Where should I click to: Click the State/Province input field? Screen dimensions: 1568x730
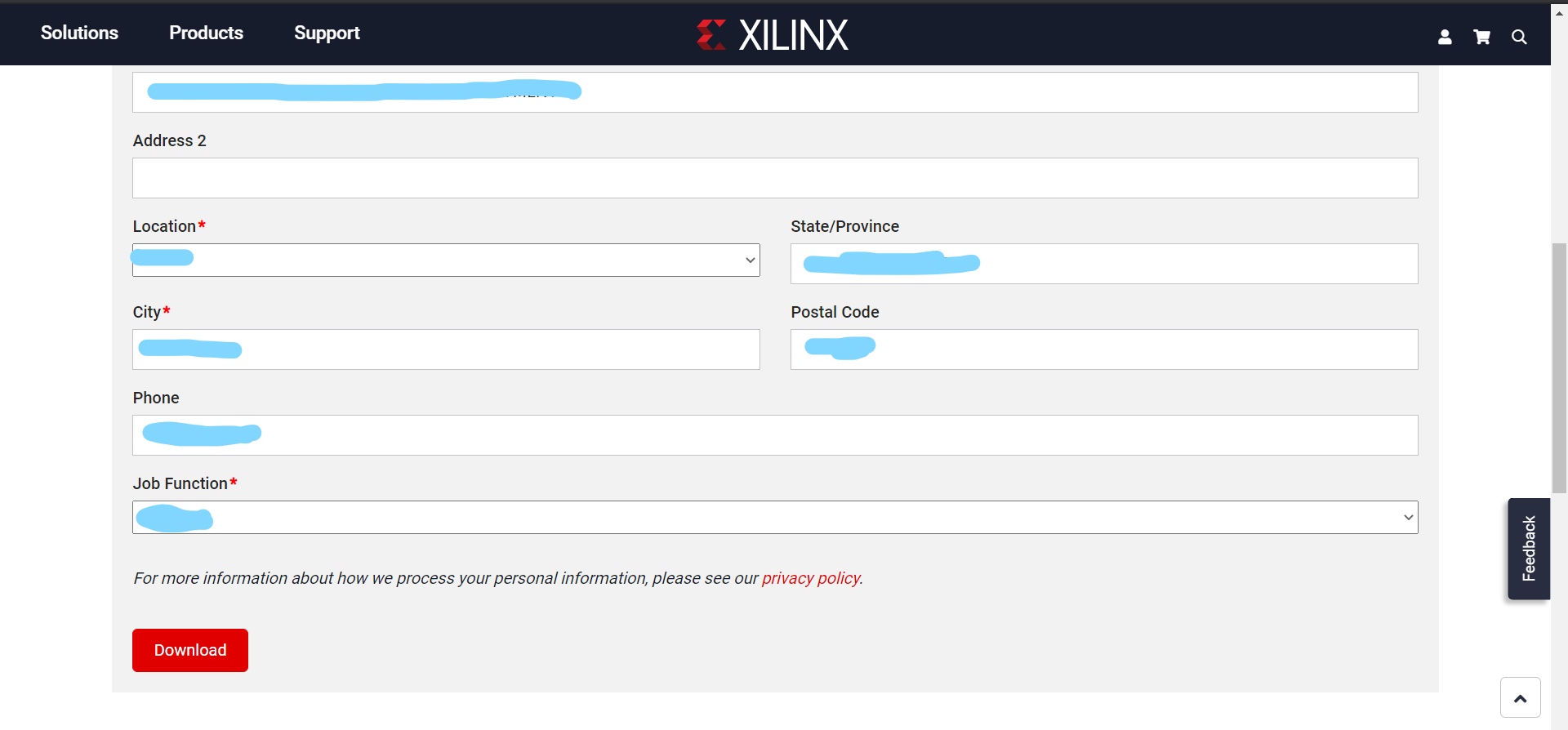(1104, 264)
